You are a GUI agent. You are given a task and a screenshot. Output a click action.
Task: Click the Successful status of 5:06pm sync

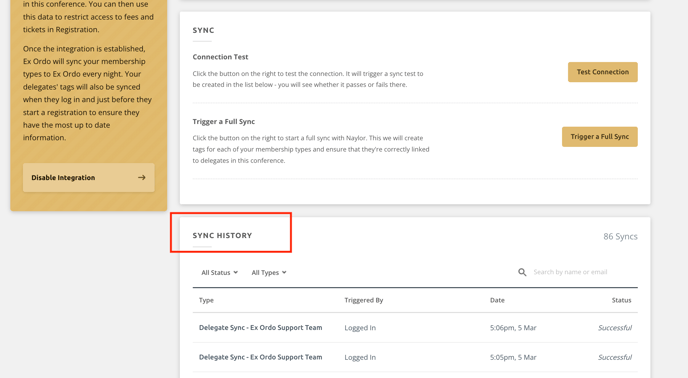click(615, 328)
